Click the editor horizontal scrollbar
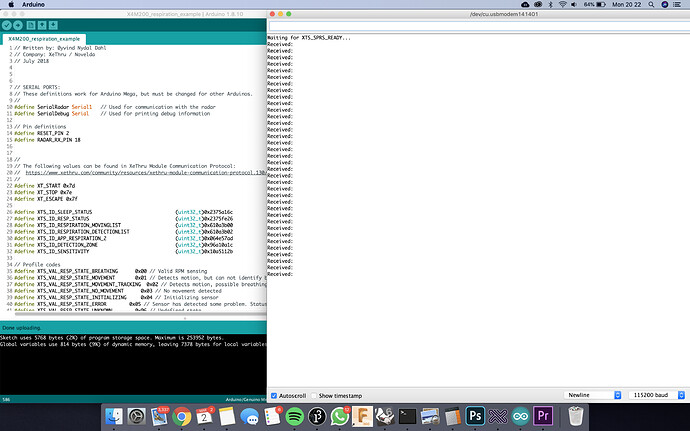This screenshot has height=431, width=690. click(140, 314)
